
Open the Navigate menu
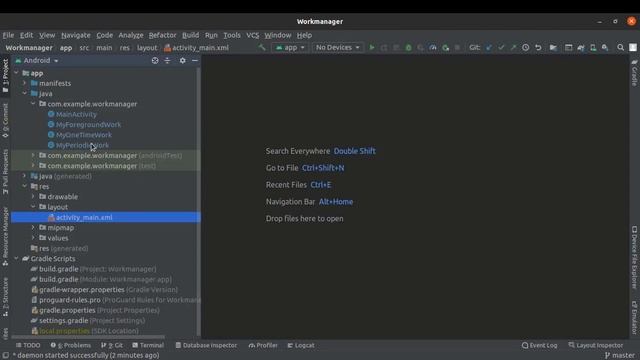pyautogui.click(x=76, y=35)
